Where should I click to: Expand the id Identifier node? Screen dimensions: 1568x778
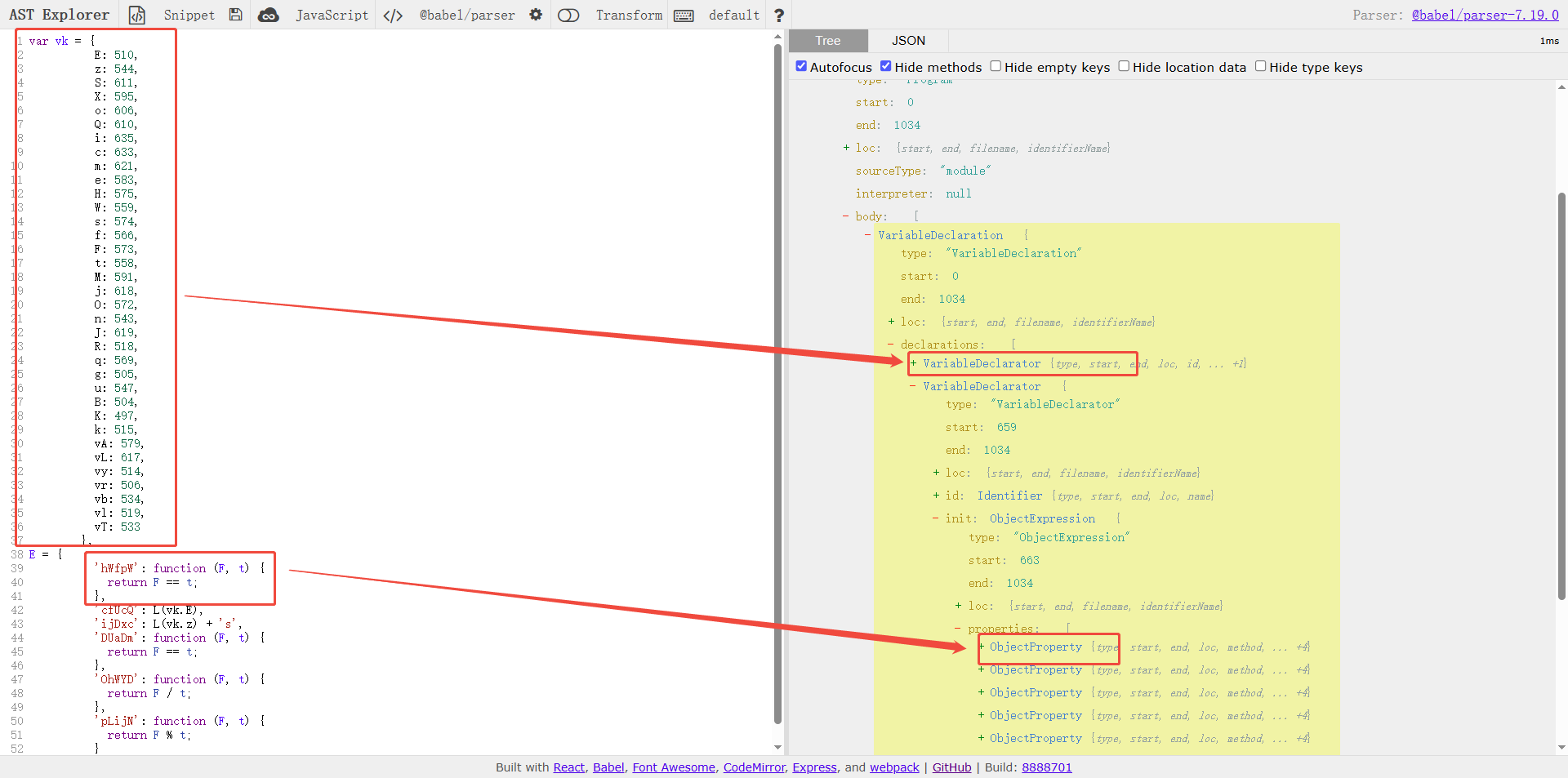(x=936, y=496)
